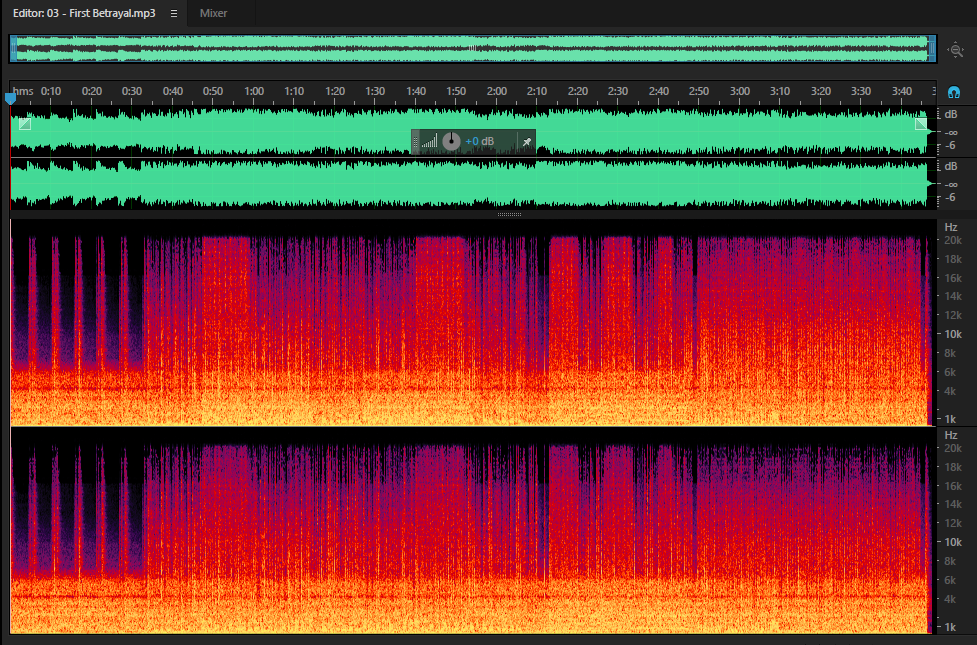Click the 0:10 mark on the ruler
The image size is (977, 645).
pos(51,91)
